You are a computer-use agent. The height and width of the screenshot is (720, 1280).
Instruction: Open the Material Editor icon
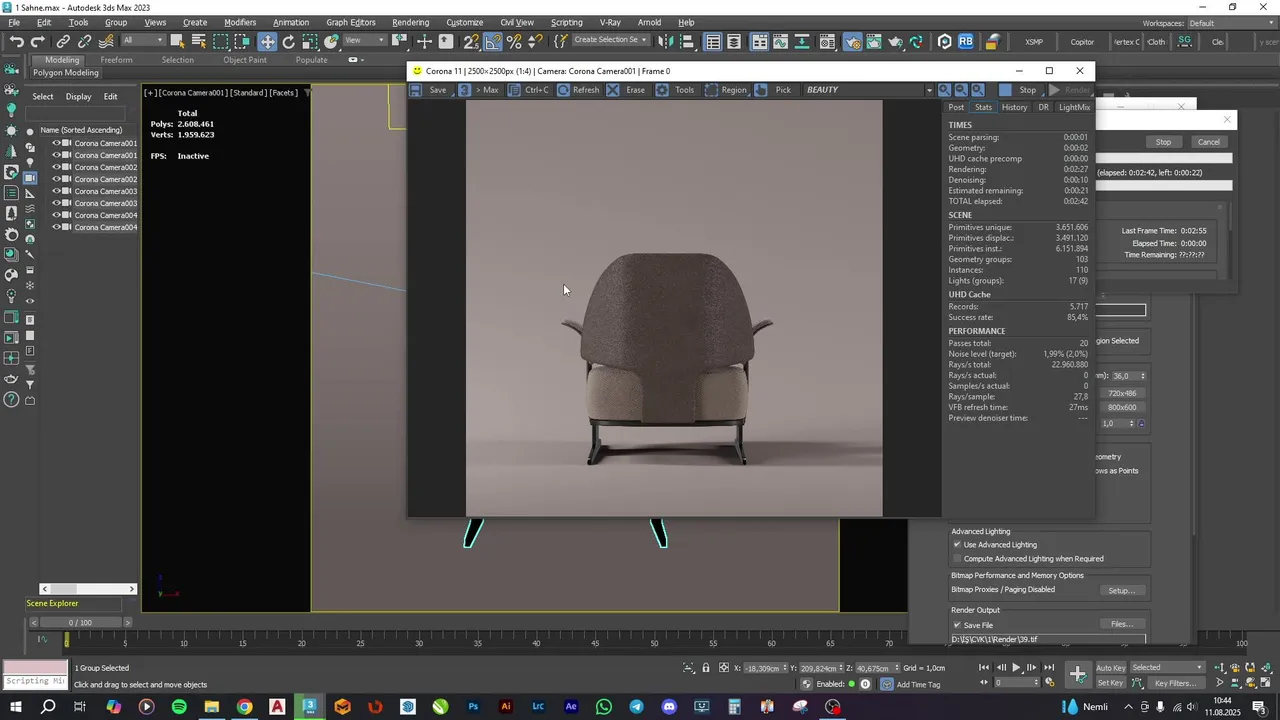827,41
